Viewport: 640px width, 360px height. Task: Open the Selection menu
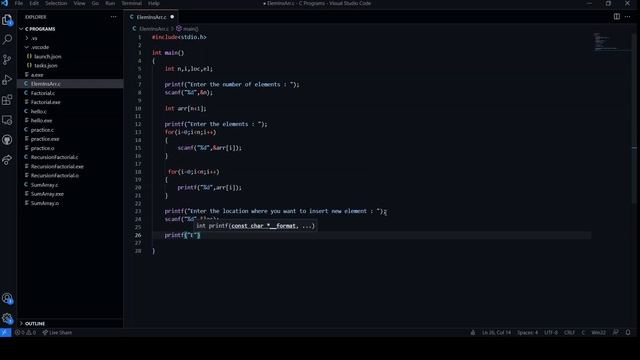coord(56,3)
